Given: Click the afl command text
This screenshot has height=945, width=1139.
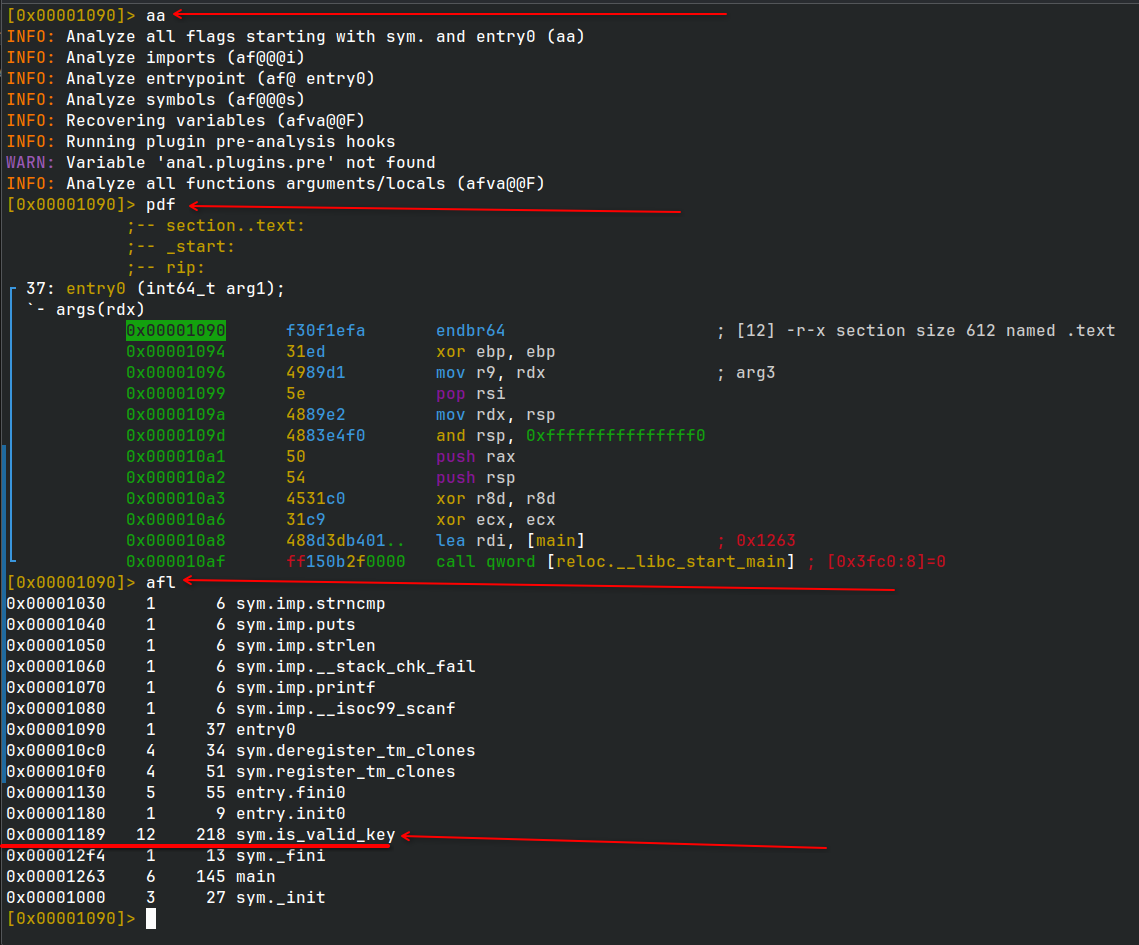Looking at the screenshot, I should 161,583.
